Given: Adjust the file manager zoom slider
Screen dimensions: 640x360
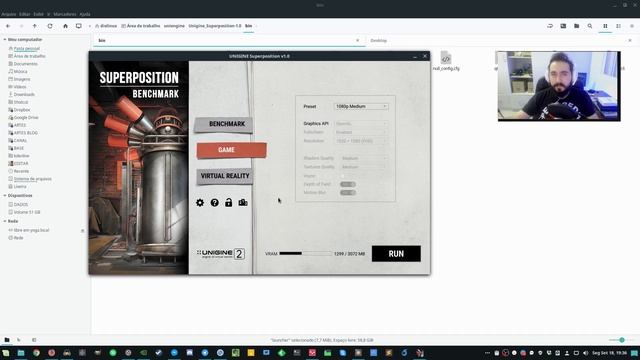Looking at the screenshot, I should tap(622, 340).
